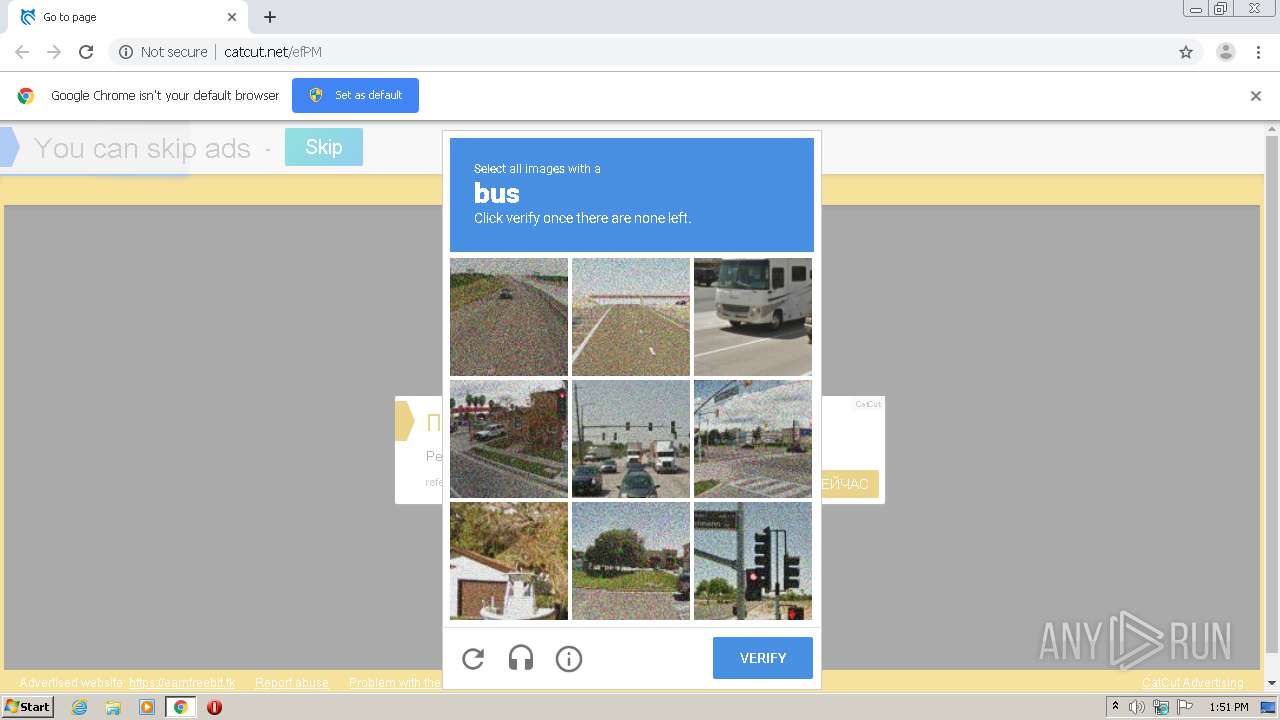Screen dimensions: 1280x720
Task: Click the yellow ad button behind captcha
Action: 850,484
